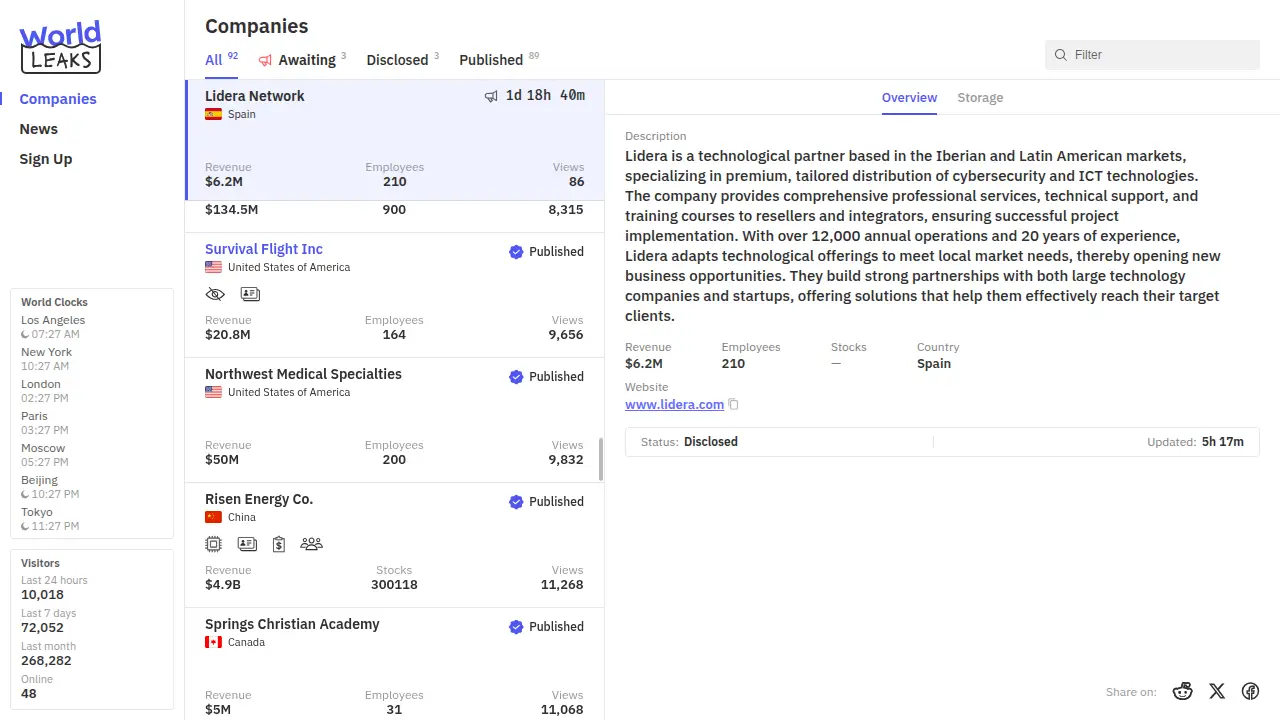Click the company list scrollbar
Viewport: 1280px width, 720px height.
(600, 459)
